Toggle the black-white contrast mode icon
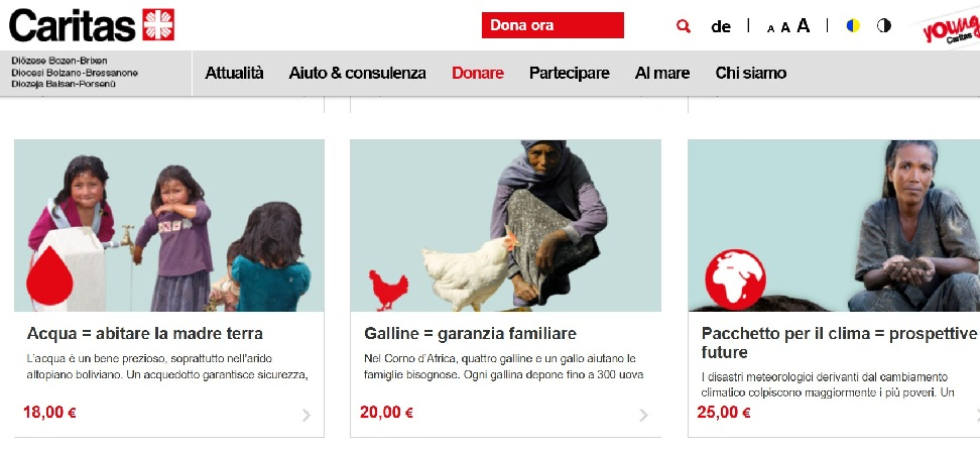 pyautogui.click(x=884, y=26)
